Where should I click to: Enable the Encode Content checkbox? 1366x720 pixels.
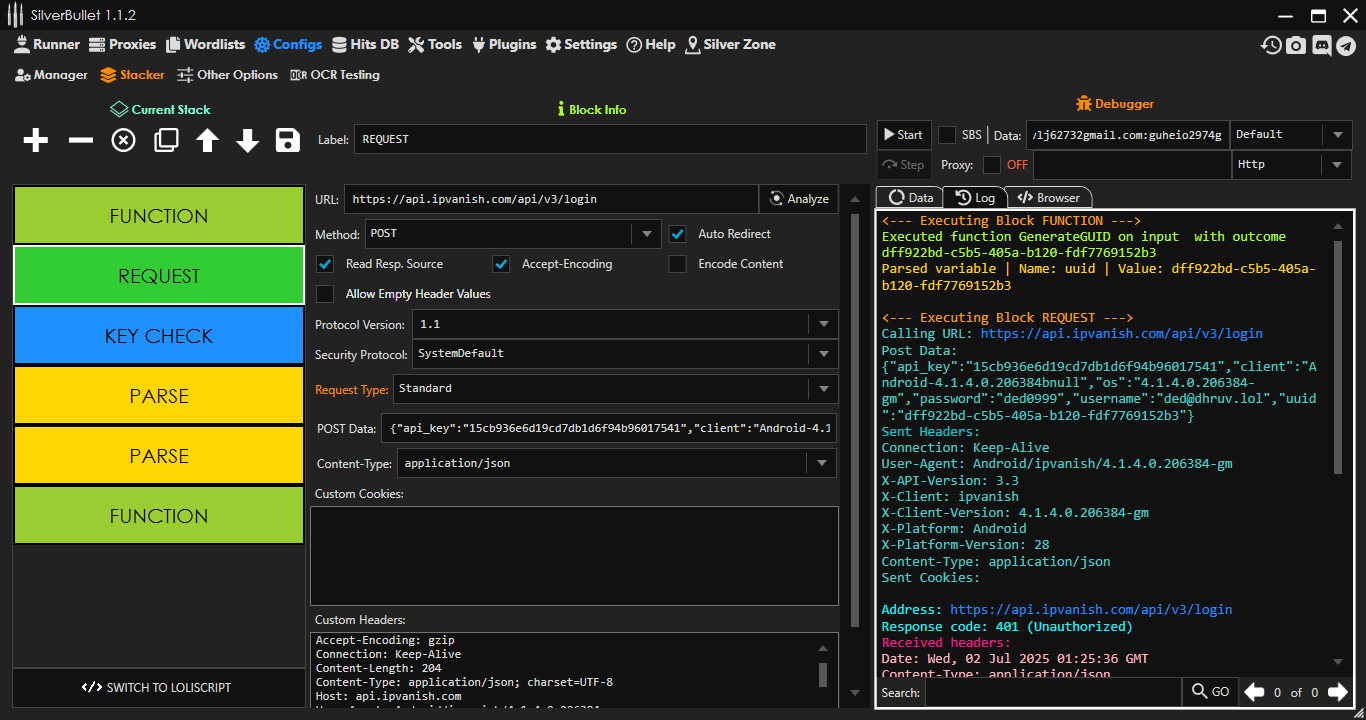point(678,264)
